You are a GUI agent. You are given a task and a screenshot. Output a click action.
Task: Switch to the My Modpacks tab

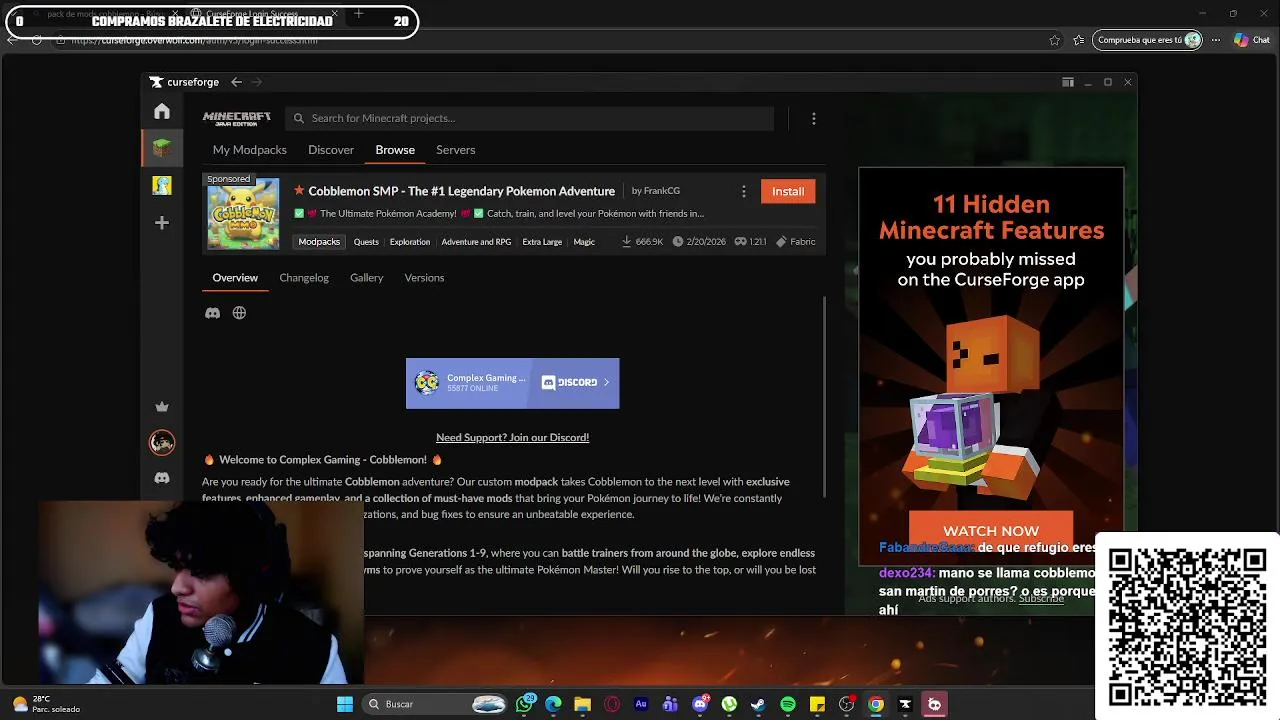pyautogui.click(x=250, y=150)
